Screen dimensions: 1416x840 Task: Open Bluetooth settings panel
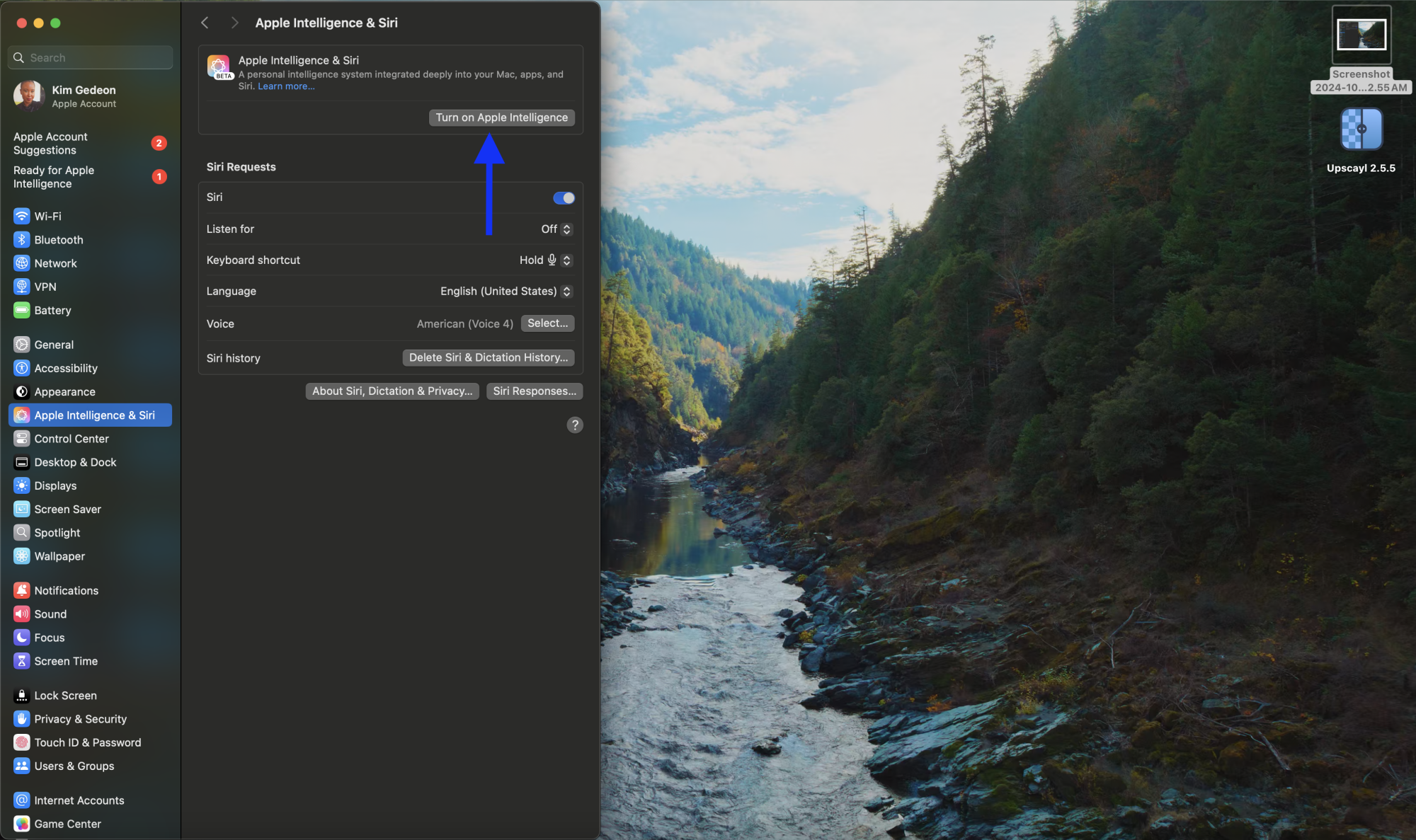(x=58, y=239)
